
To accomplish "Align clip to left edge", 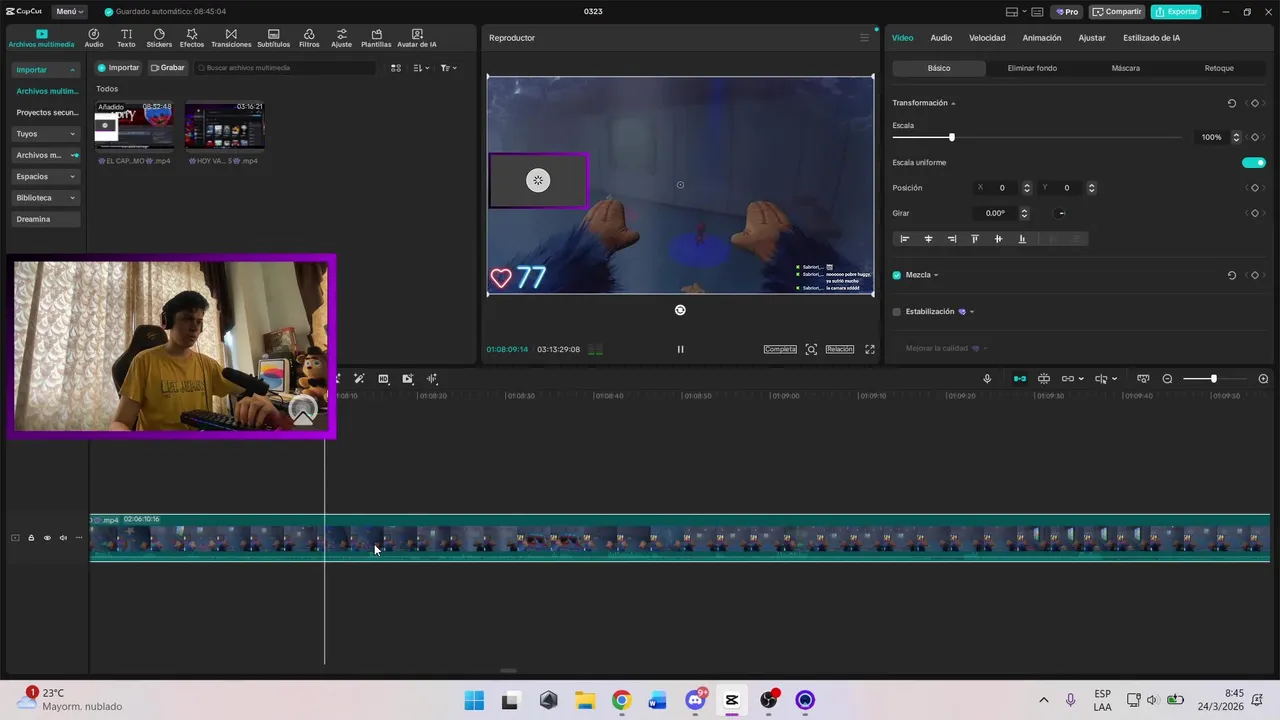I will pyautogui.click(x=905, y=239).
